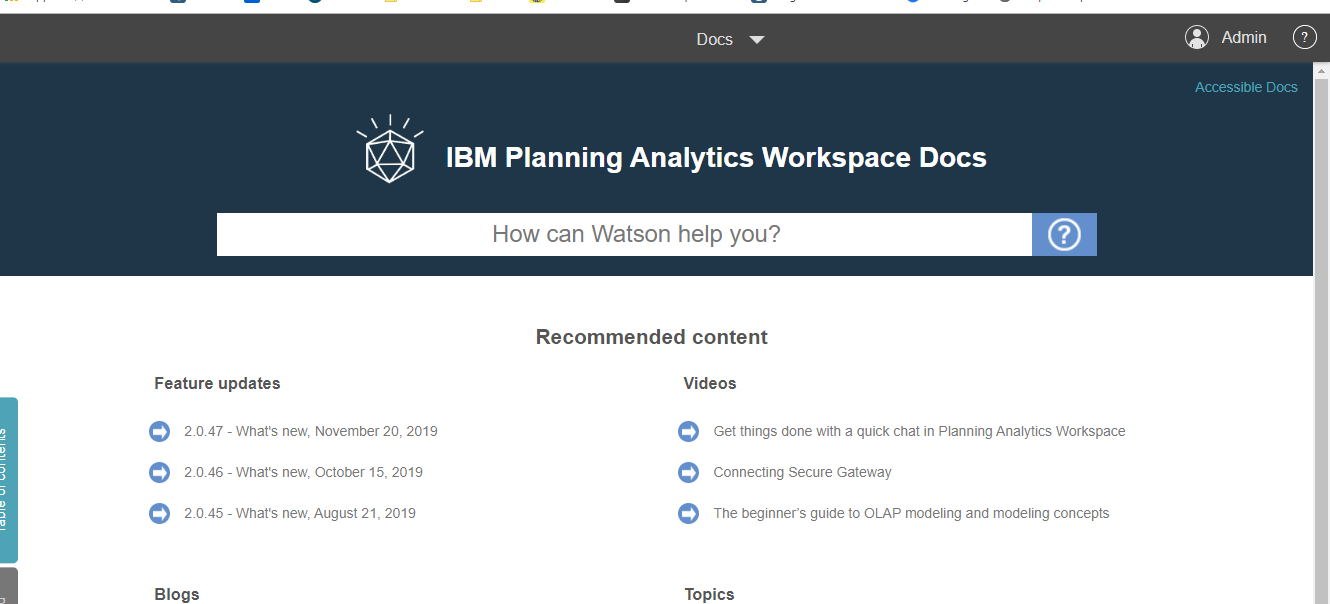Open help question mark icon in top bar
This screenshot has height=604, width=1330.
[1305, 37]
